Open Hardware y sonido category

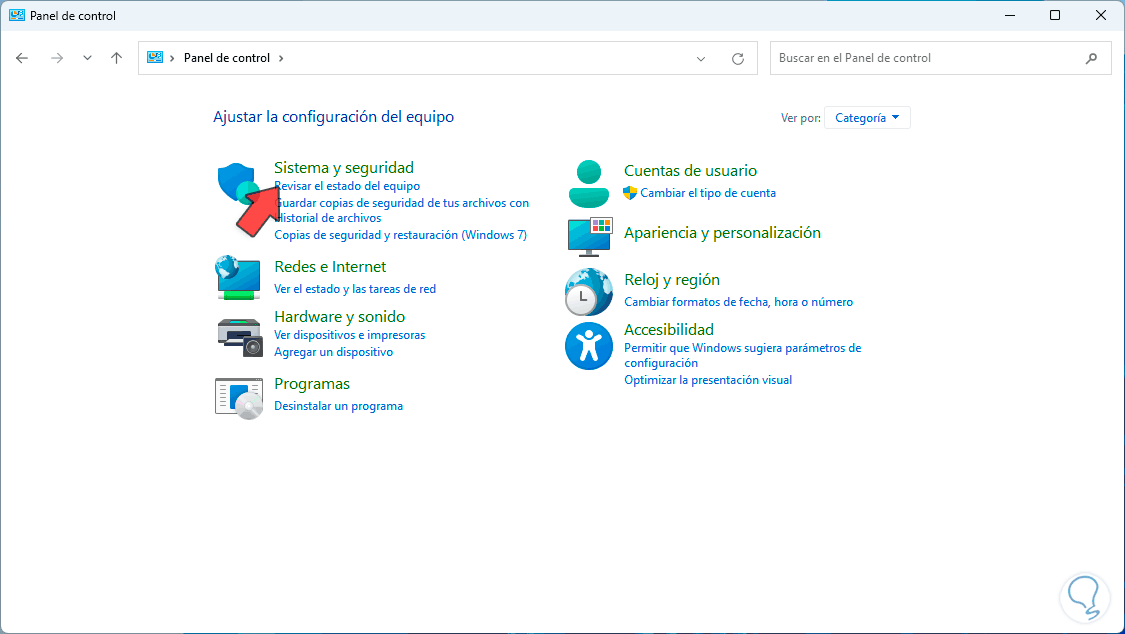(x=339, y=316)
